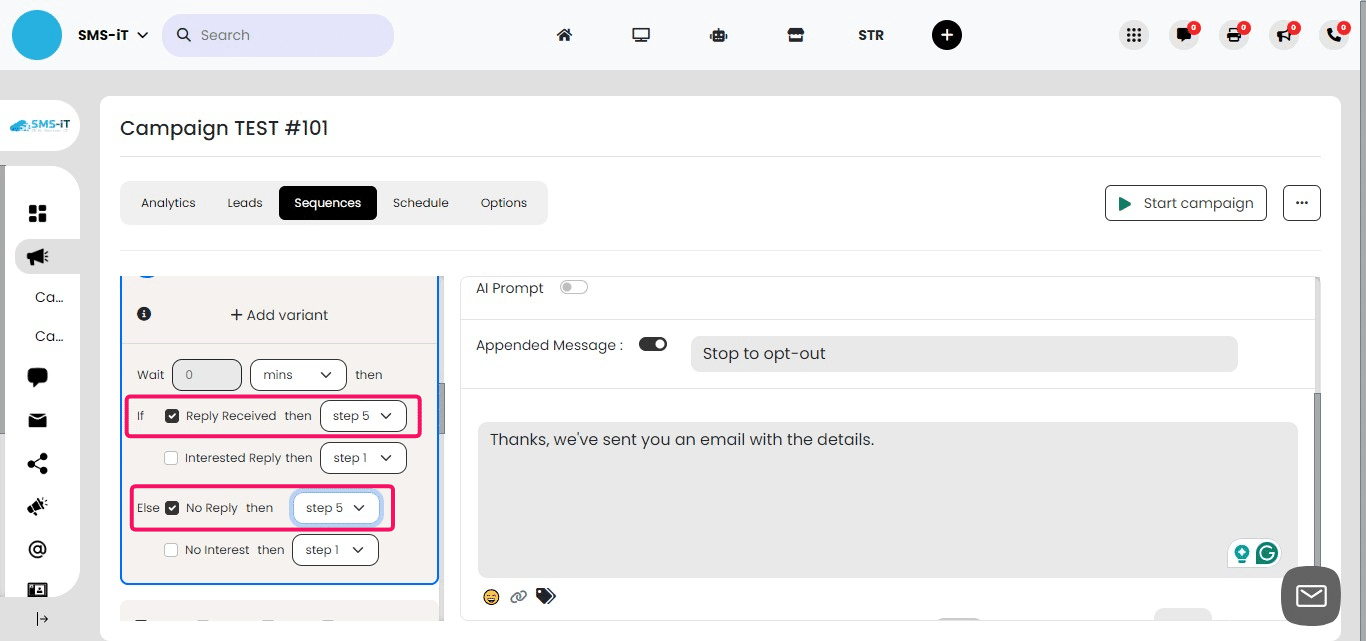Disable the Appended Message toggle

[653, 343]
